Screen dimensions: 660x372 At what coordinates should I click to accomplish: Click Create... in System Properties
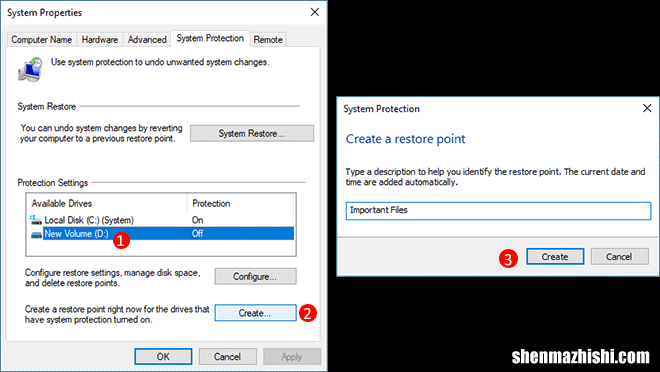click(x=255, y=313)
